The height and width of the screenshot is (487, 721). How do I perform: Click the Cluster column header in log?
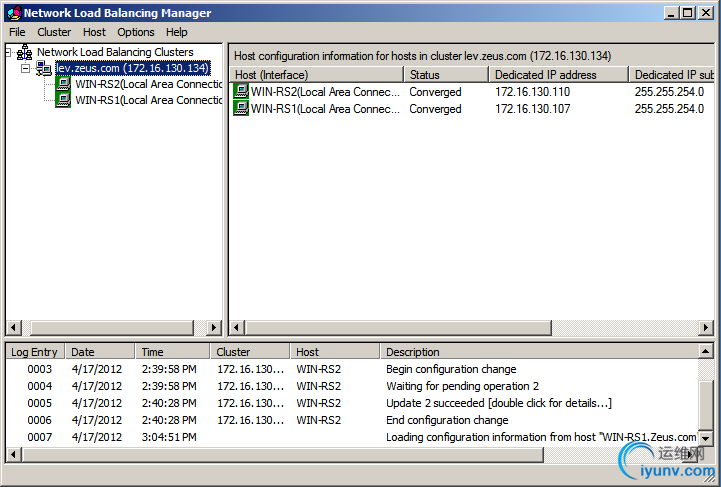point(250,352)
